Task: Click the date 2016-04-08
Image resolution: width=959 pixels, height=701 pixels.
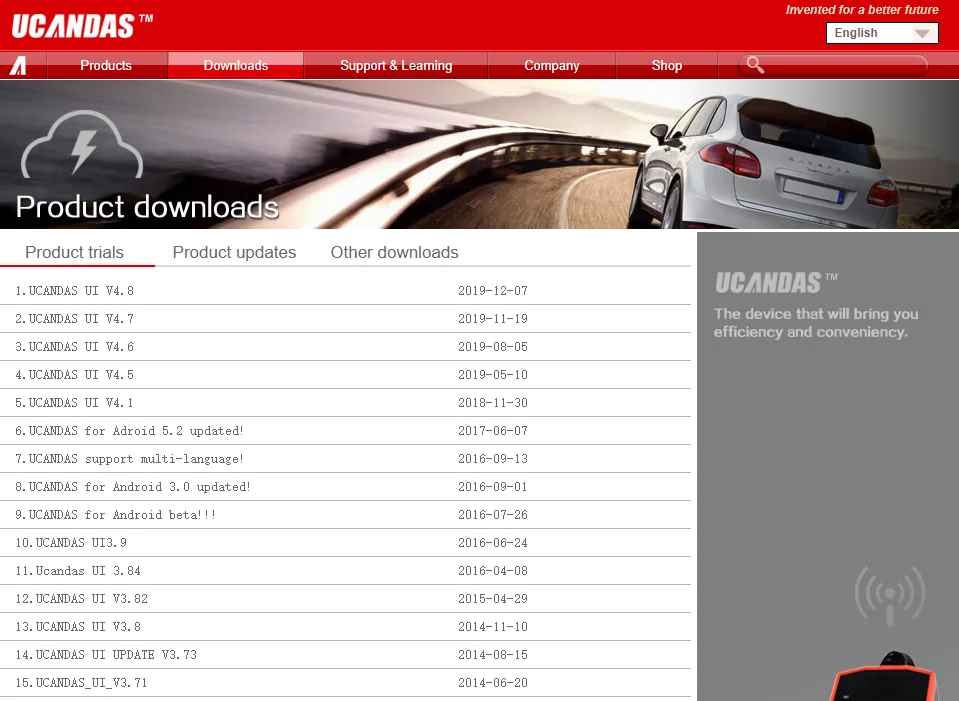Action: coord(493,571)
